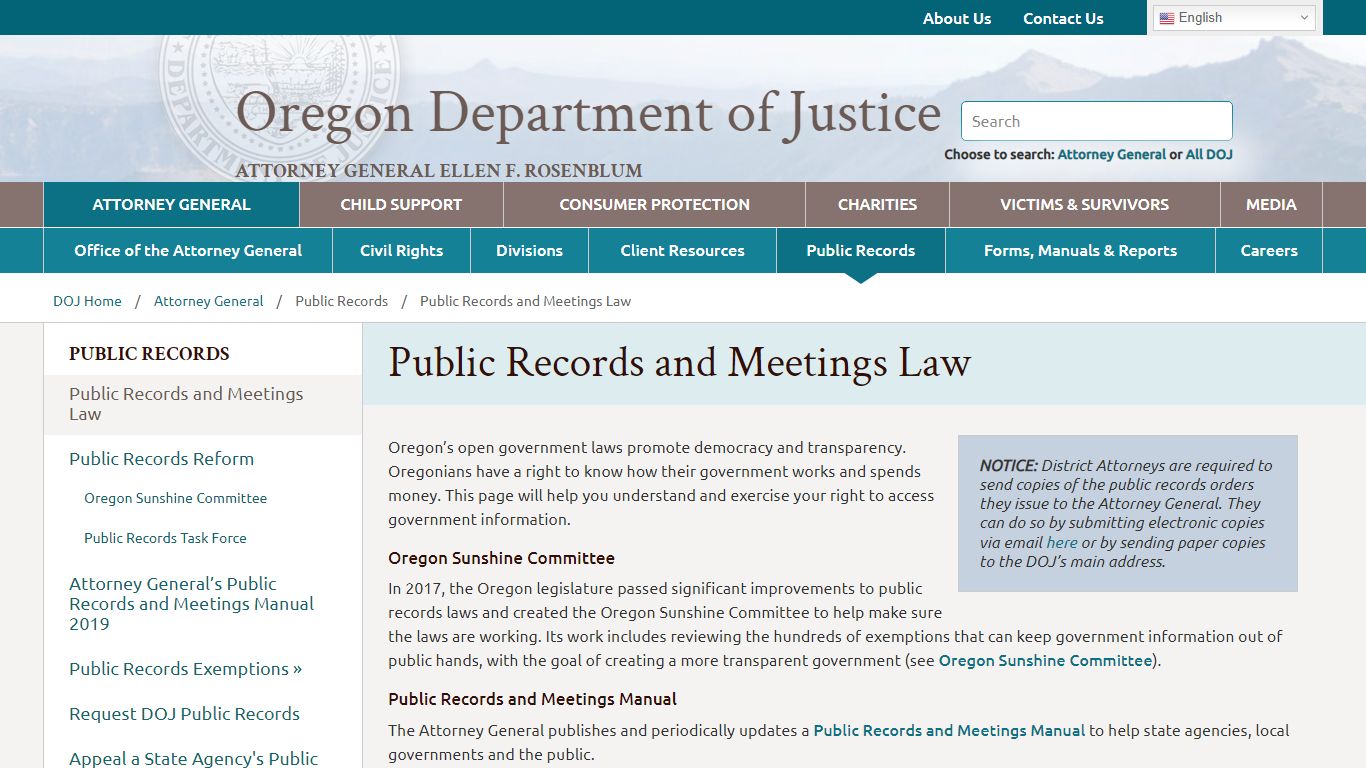Open Oregon Sunshine Committee link in paragraph
Image resolution: width=1366 pixels, height=768 pixels.
1045,661
